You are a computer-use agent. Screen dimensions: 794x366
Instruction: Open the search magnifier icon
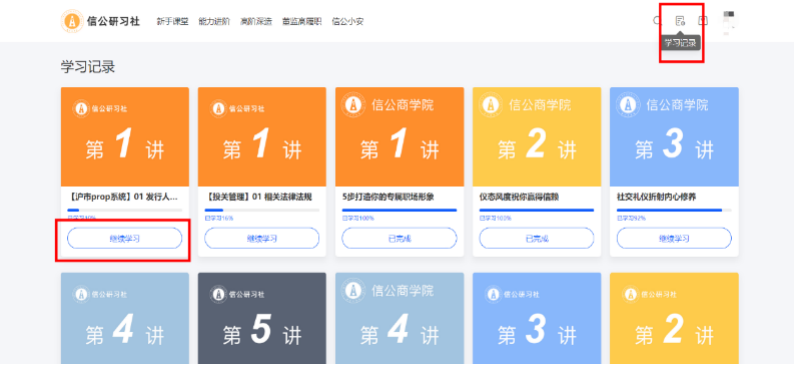tap(657, 21)
